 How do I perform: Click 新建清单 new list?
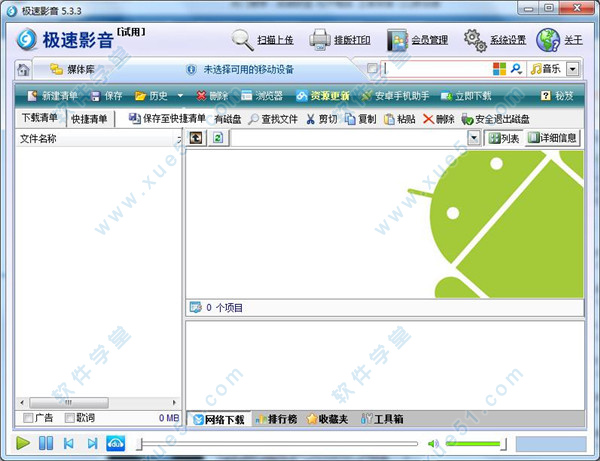tap(53, 96)
